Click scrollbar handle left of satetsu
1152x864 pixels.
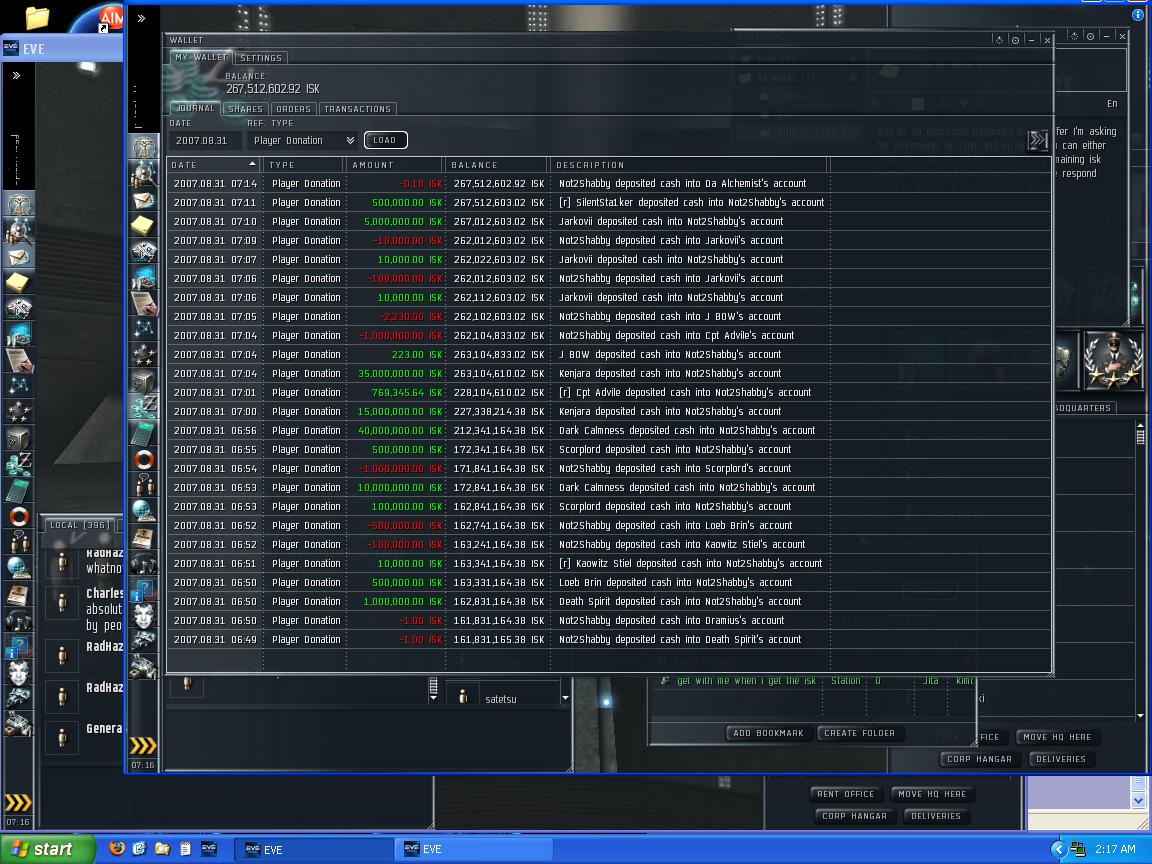pyautogui.click(x=433, y=687)
